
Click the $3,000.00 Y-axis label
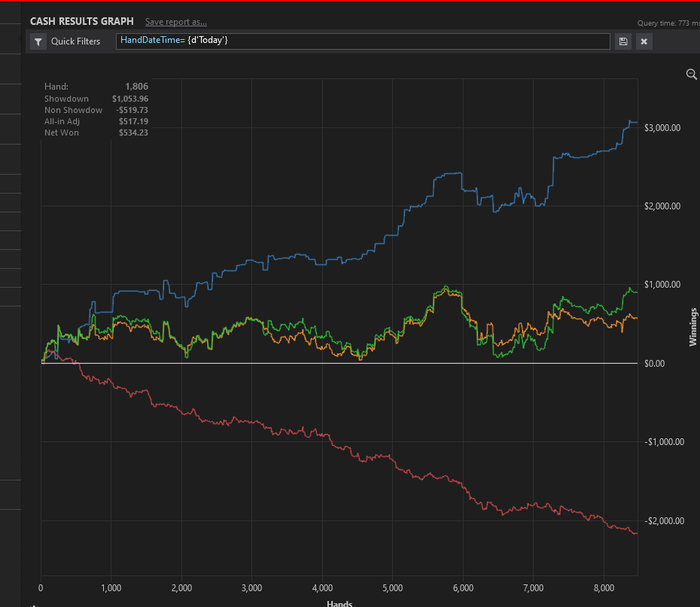point(667,128)
